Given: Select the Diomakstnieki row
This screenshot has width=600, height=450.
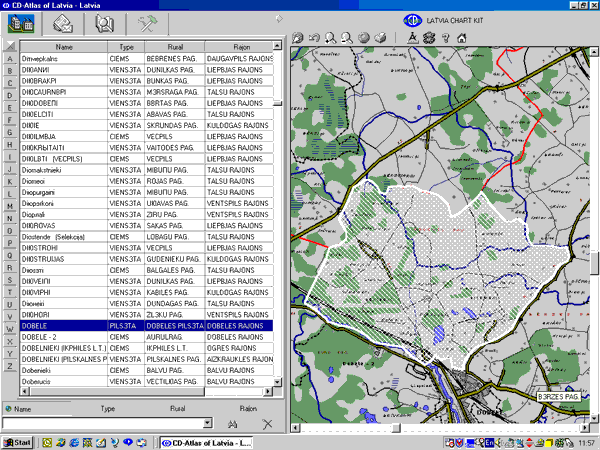Looking at the screenshot, I should pyautogui.click(x=147, y=170).
